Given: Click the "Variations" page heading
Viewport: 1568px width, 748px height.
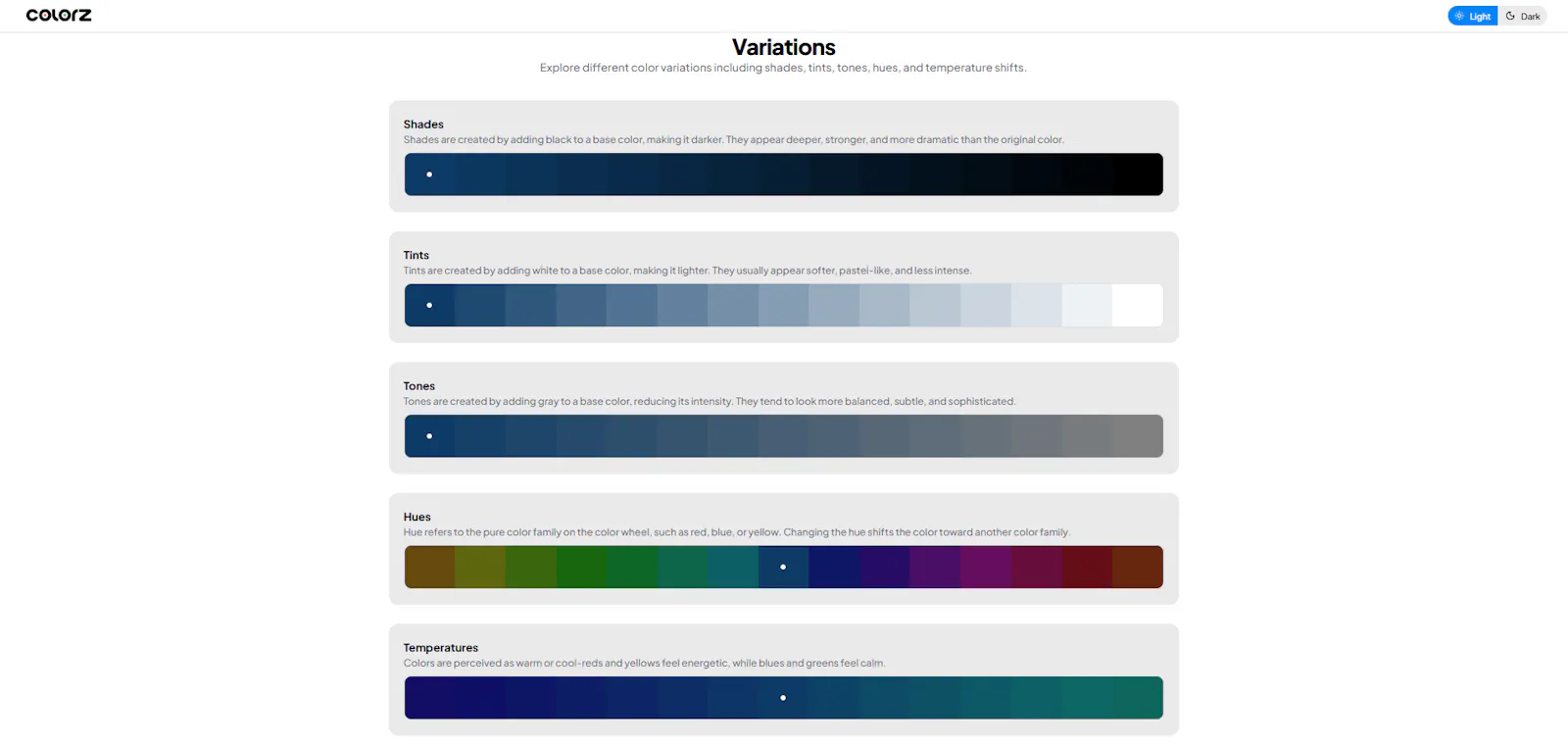Looking at the screenshot, I should tap(784, 47).
